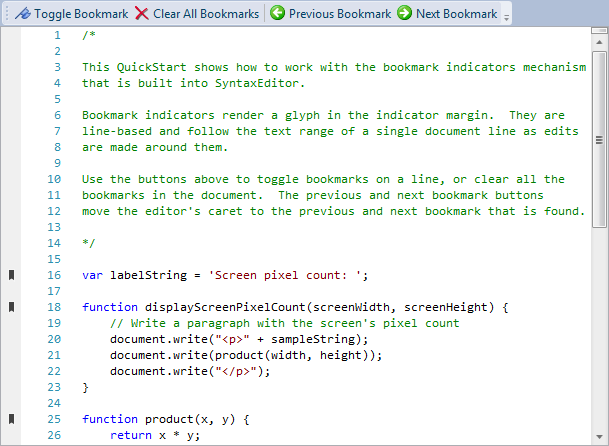Click the Next Bookmark text label
609x446 pixels.
[x=456, y=14]
